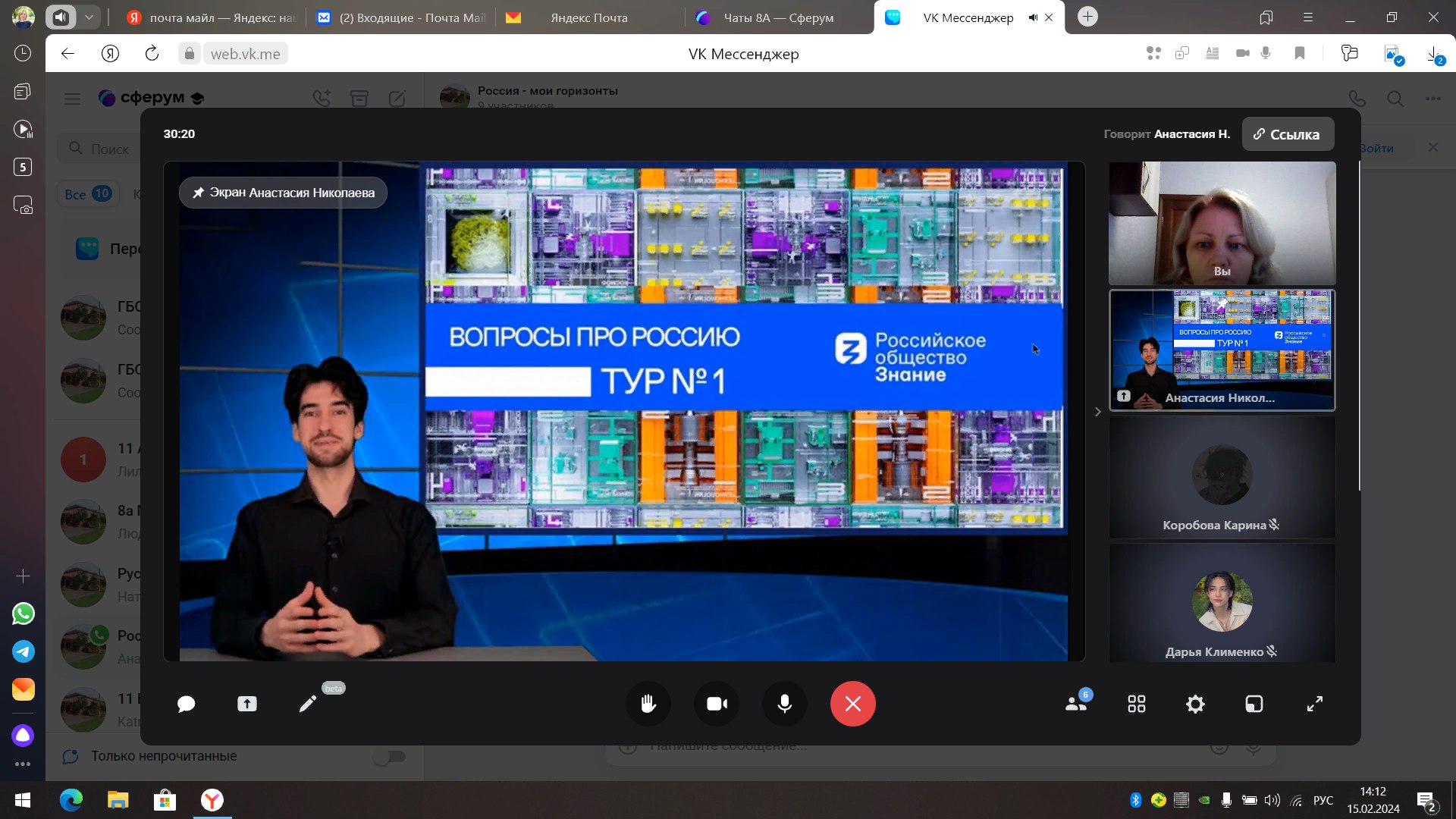Select Коробова Карина participant tile

pyautogui.click(x=1222, y=478)
